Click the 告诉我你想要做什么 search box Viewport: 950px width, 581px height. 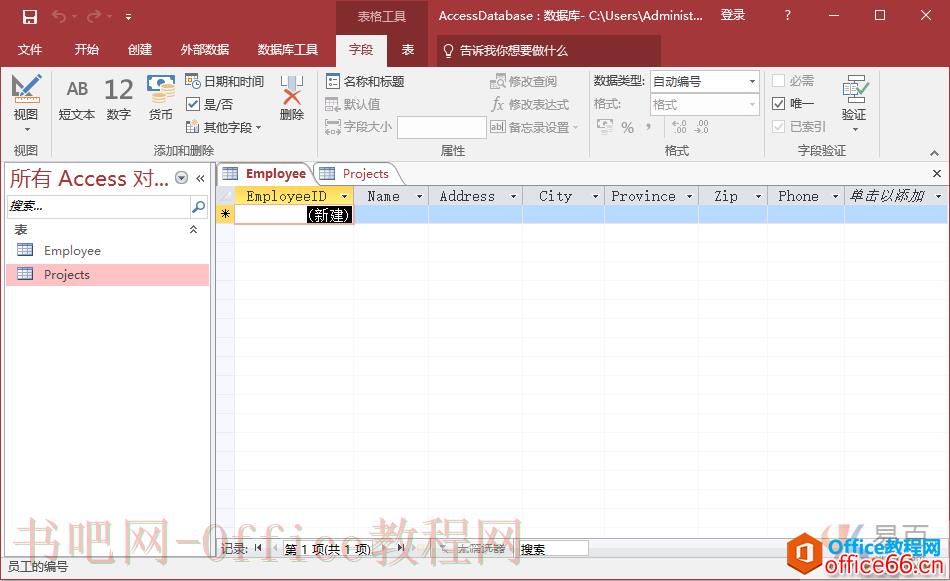[x=549, y=50]
